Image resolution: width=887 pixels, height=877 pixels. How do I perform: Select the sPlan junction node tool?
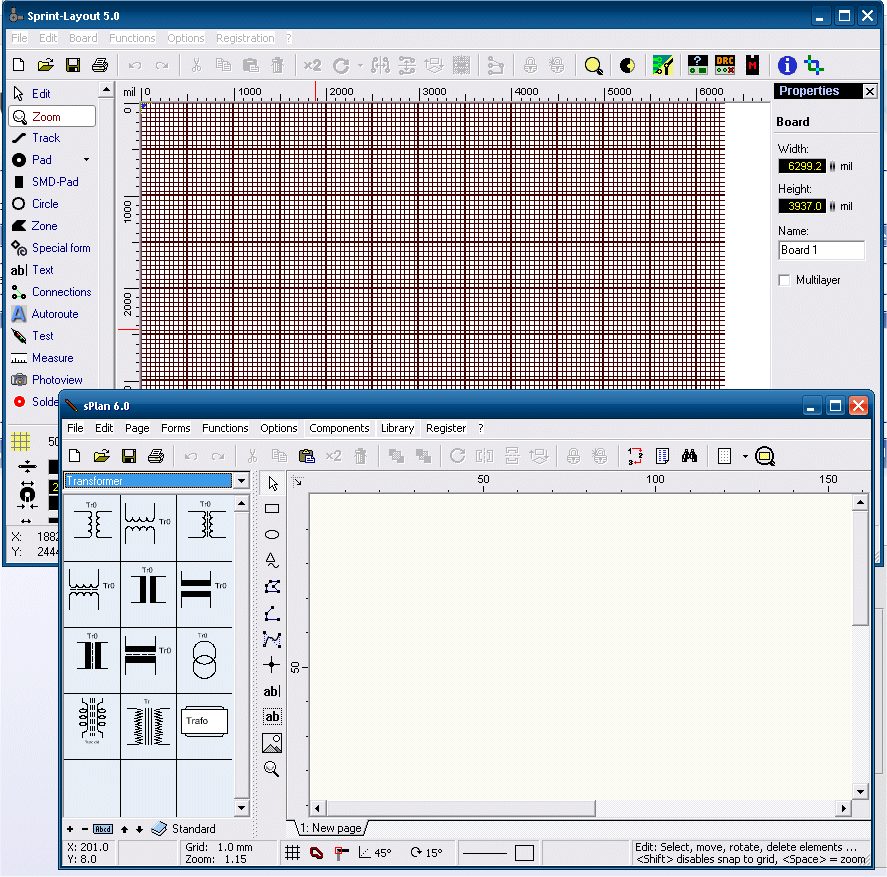[x=272, y=665]
